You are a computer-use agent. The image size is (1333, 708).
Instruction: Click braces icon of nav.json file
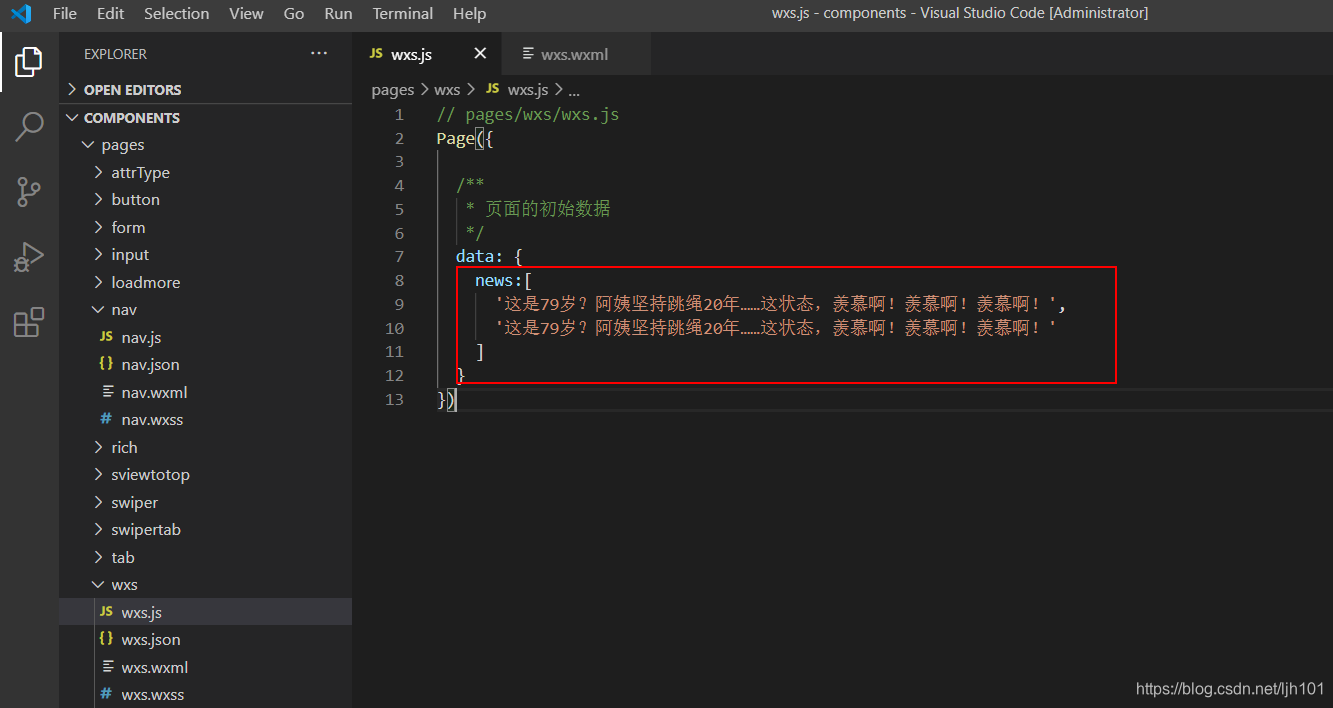tap(106, 365)
